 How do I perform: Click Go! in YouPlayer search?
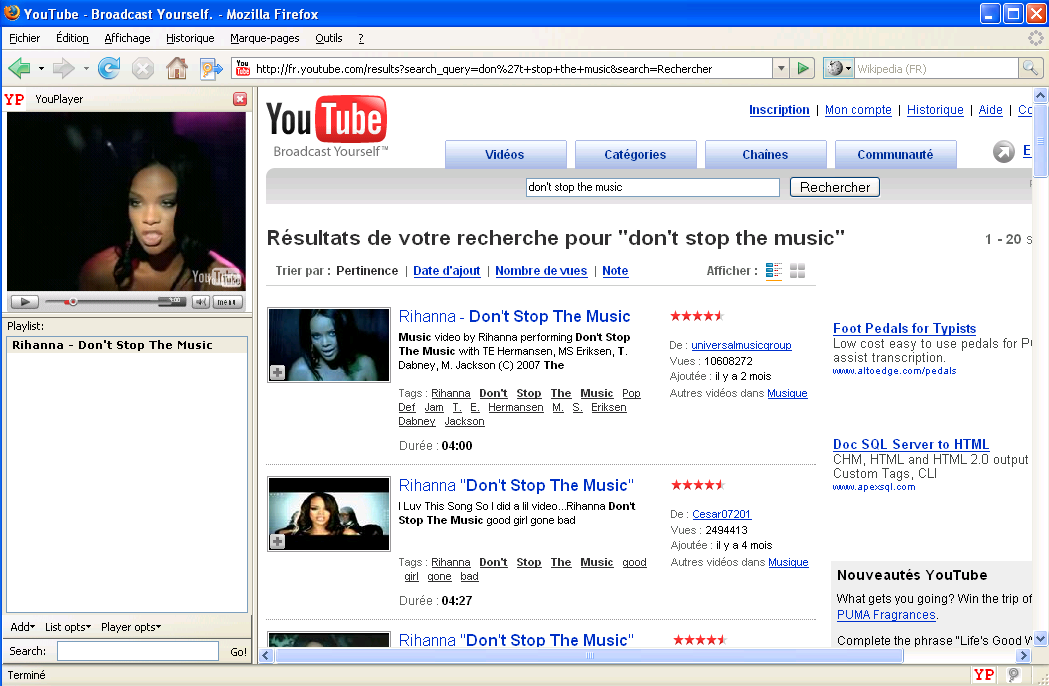tap(238, 652)
